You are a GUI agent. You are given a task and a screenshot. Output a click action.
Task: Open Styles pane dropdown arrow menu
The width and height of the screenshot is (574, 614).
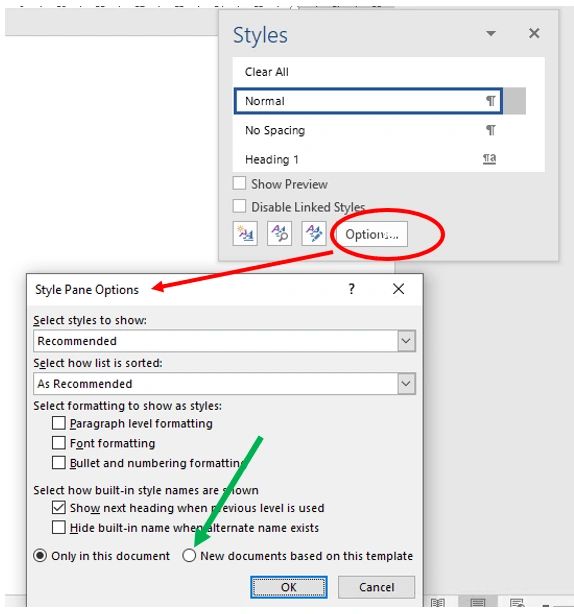pos(491,34)
